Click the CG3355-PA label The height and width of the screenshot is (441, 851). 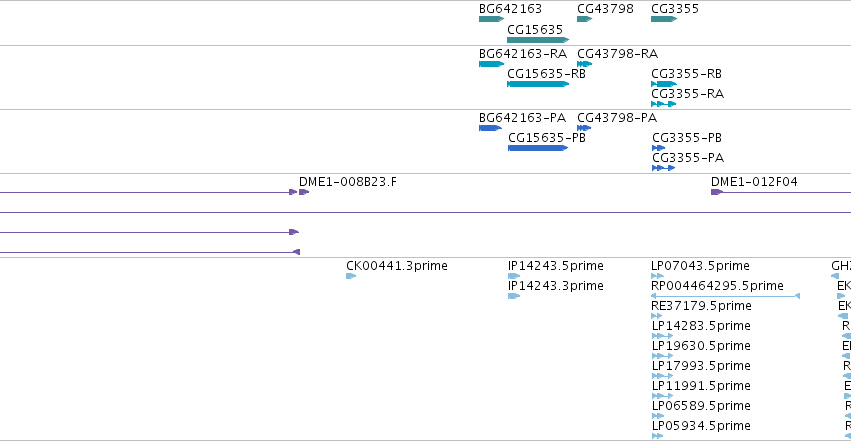pyautogui.click(x=688, y=158)
